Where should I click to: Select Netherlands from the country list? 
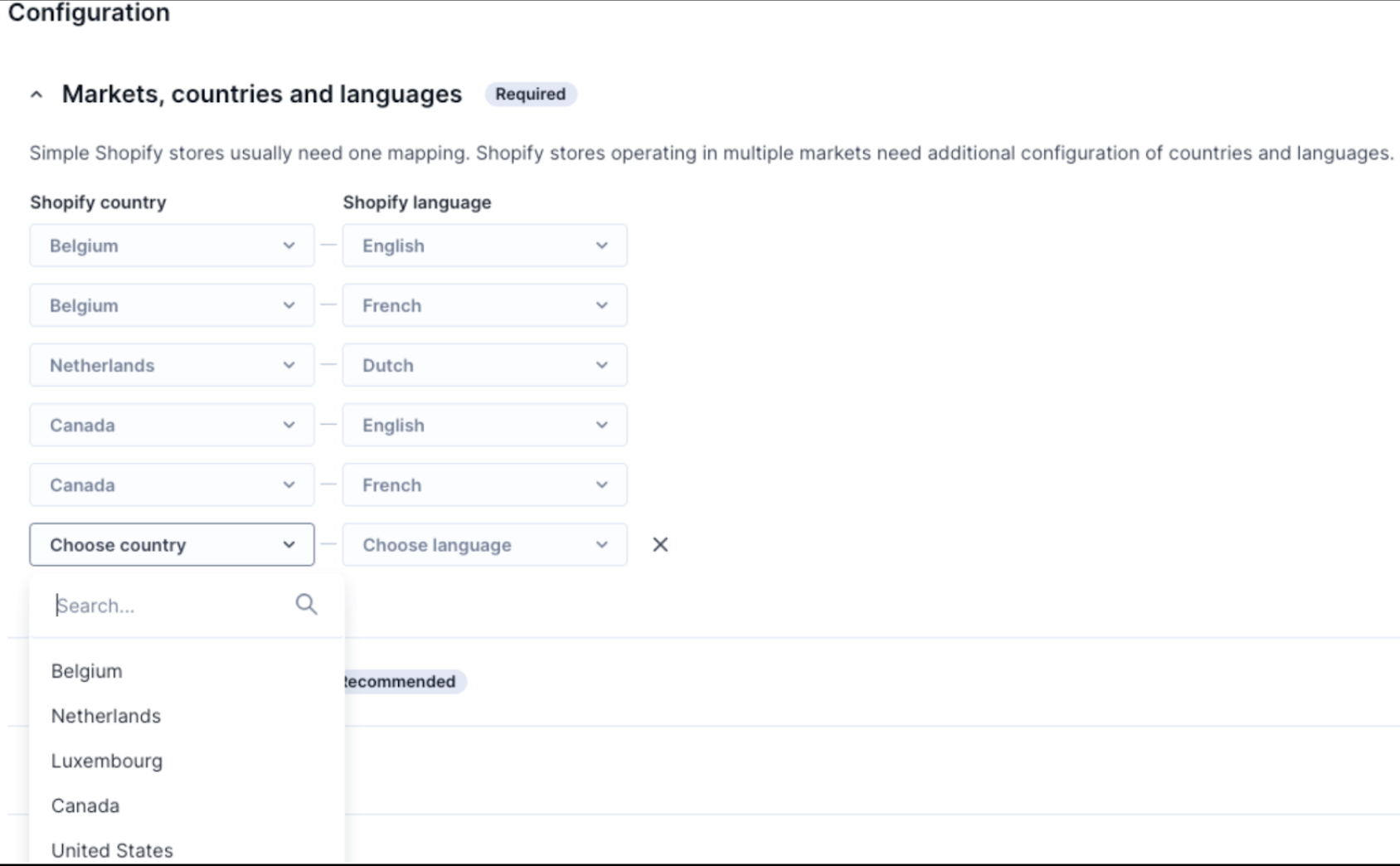pos(106,716)
